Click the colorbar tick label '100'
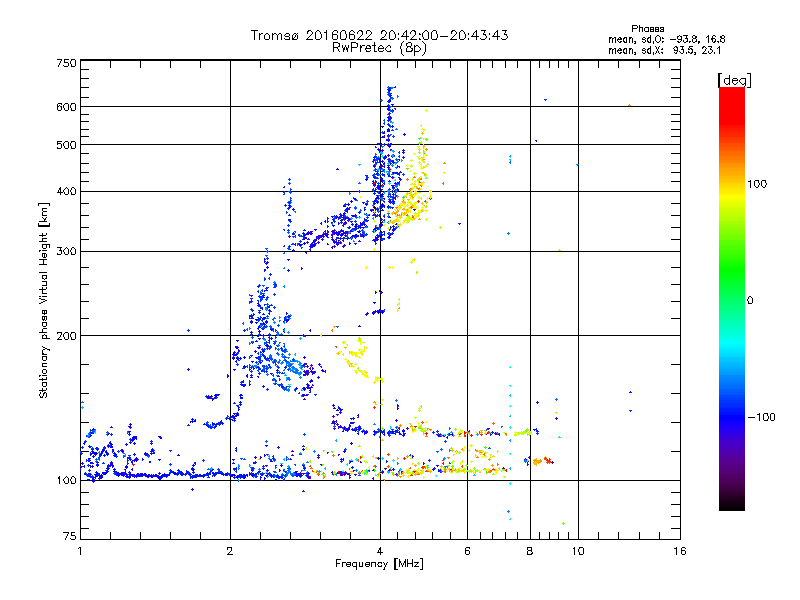Viewport: 800px width, 600px height. pos(757,184)
